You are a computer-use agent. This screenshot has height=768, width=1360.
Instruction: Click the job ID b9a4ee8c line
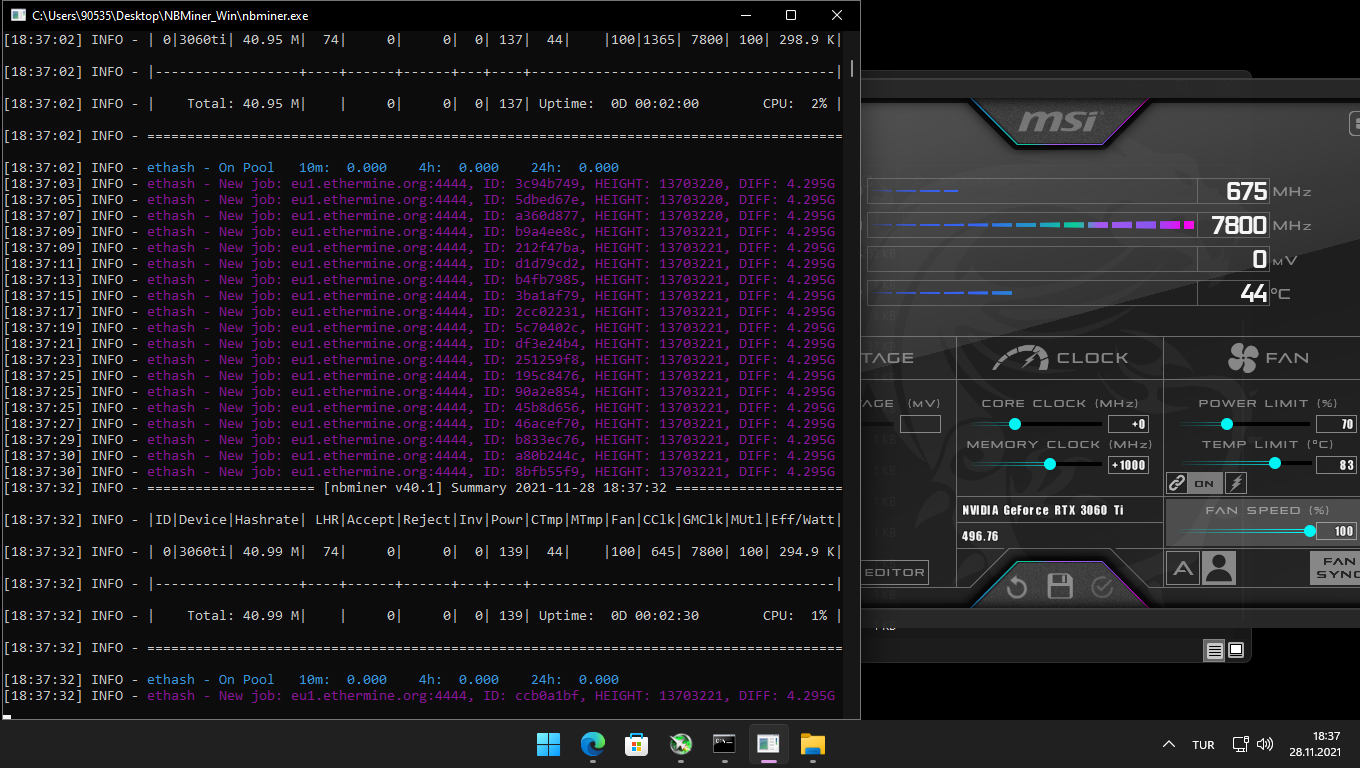coord(419,232)
